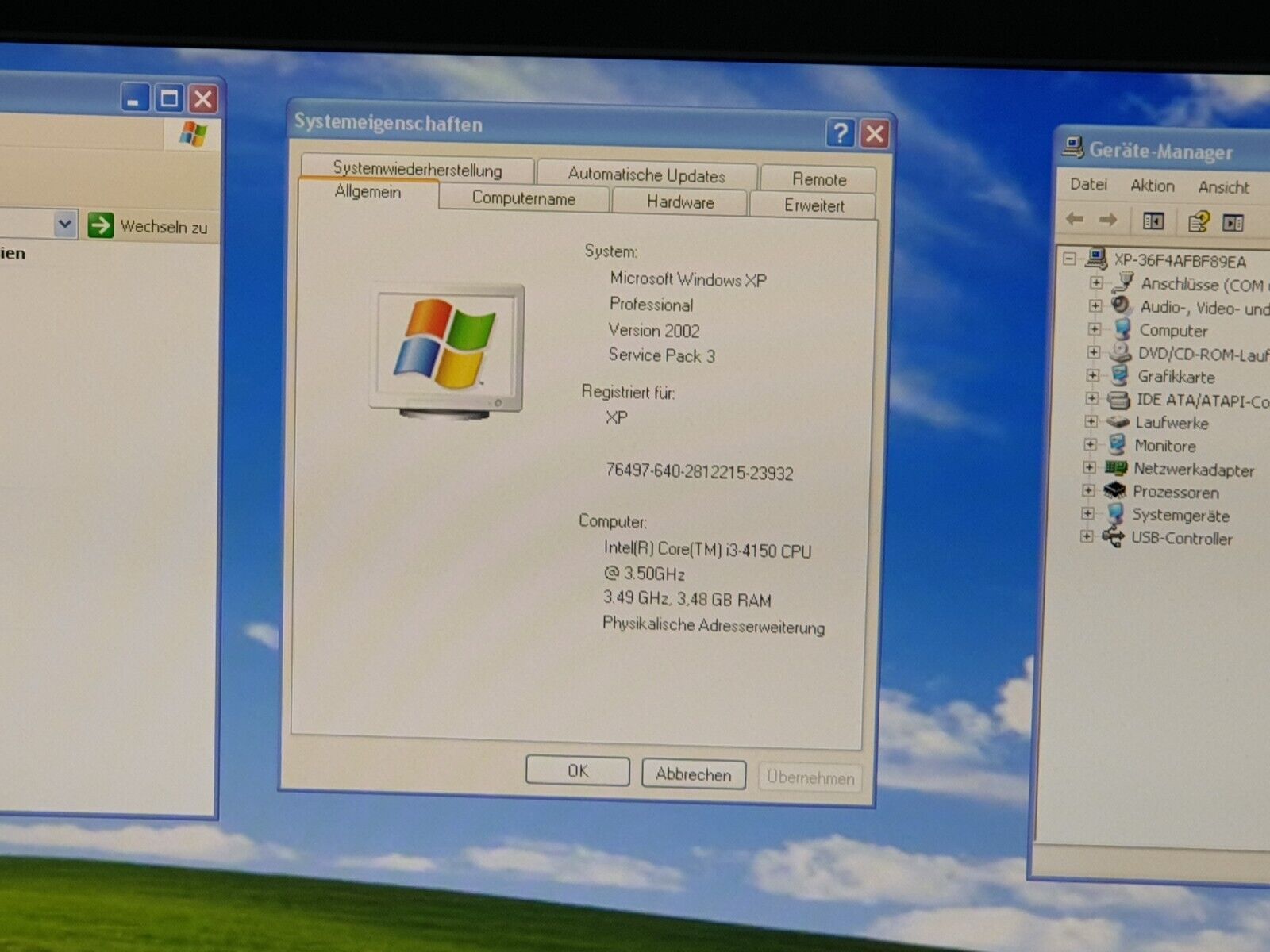This screenshot has height=952, width=1270.
Task: Open the address bar dropdown arrow
Action: [x=65, y=225]
